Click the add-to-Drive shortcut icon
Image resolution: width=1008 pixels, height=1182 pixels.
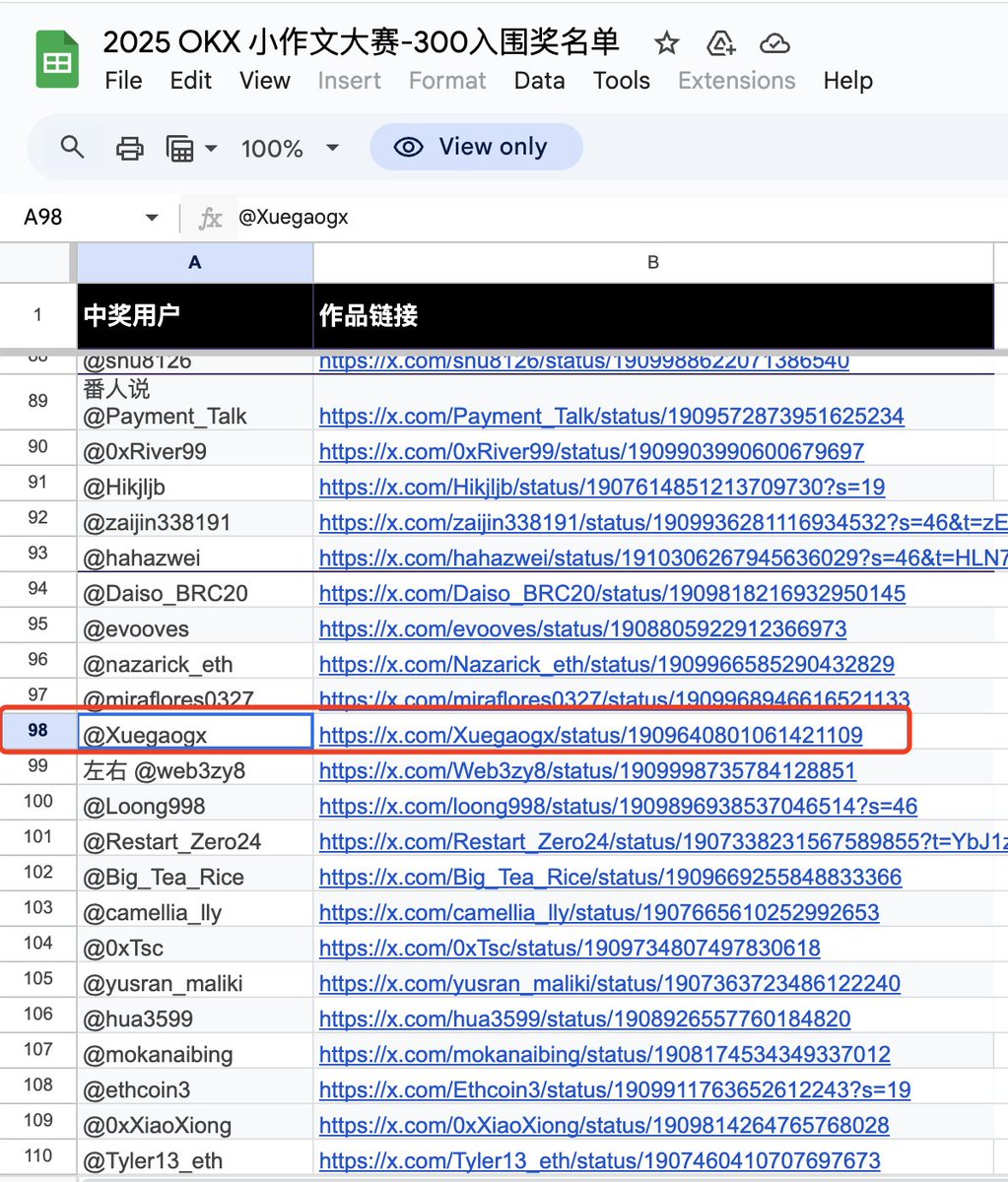coord(721,43)
